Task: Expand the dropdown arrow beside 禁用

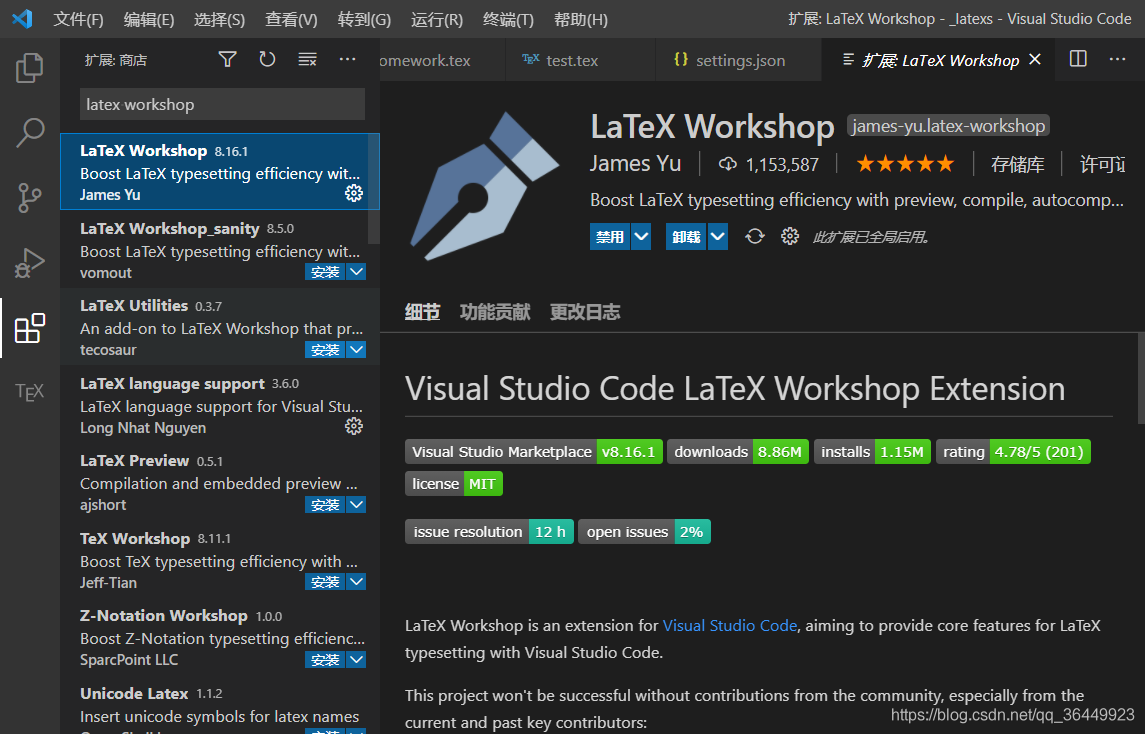Action: tap(641, 236)
